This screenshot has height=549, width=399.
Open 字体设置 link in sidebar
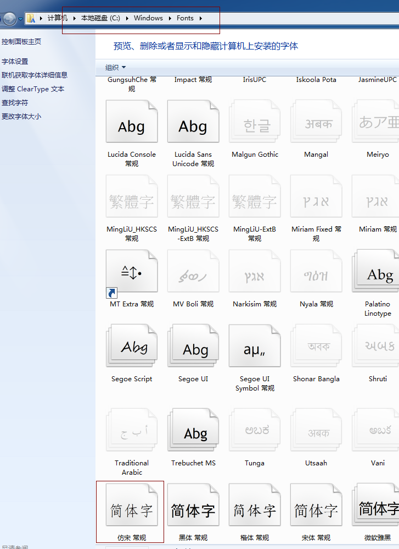15,61
